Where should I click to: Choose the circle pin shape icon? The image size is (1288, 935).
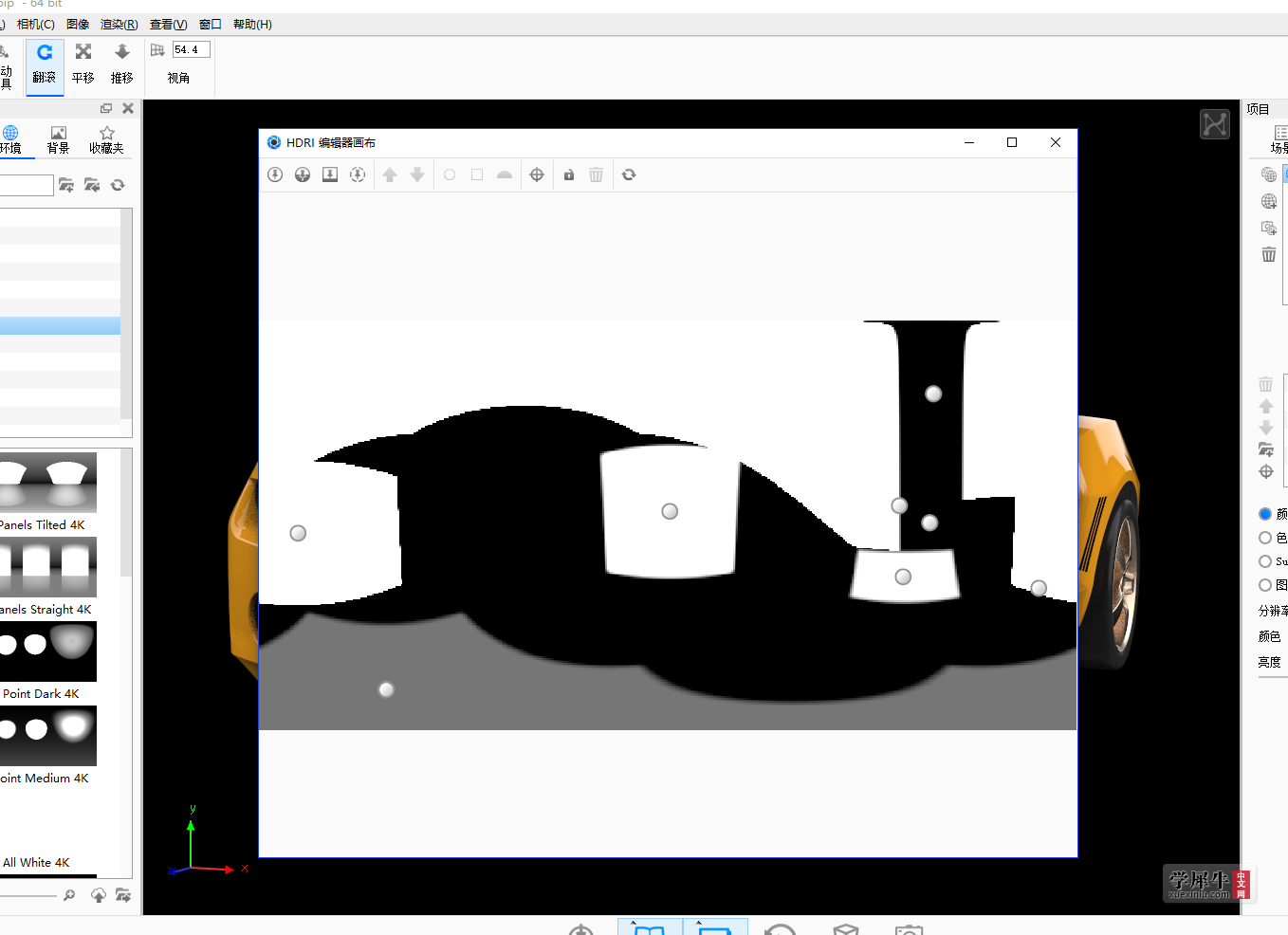point(450,174)
